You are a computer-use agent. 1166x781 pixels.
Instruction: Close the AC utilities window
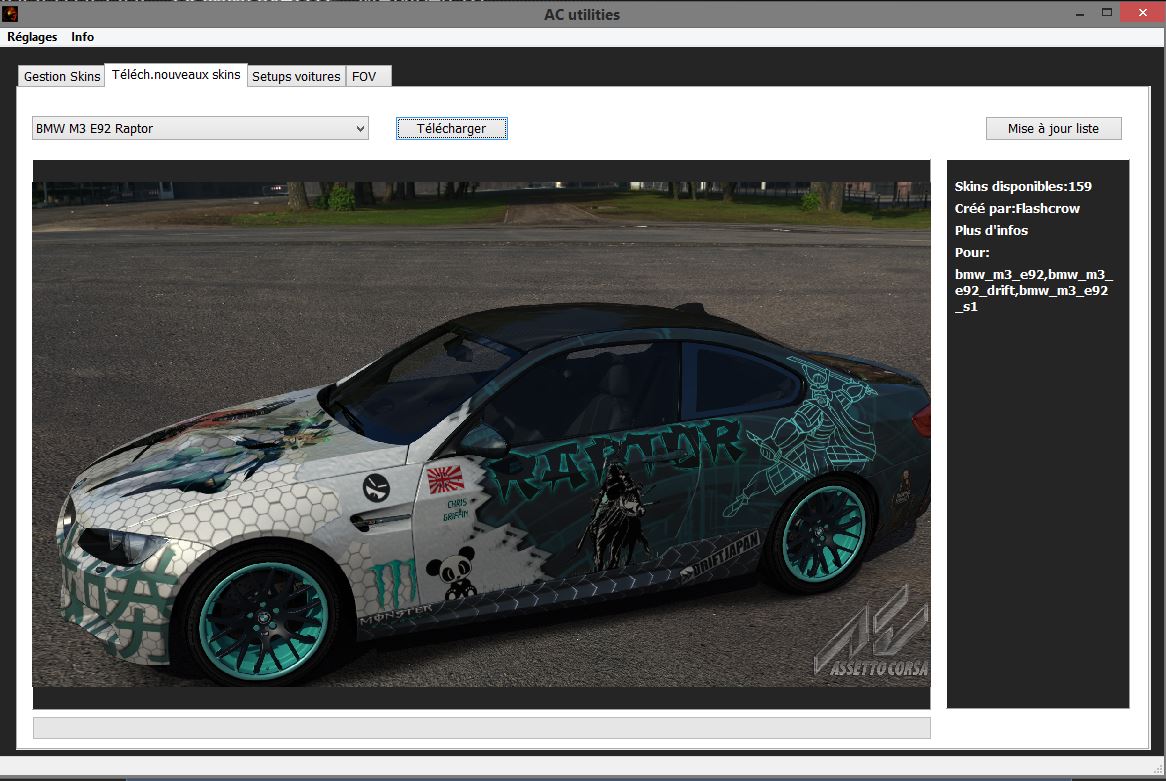[x=1143, y=12]
